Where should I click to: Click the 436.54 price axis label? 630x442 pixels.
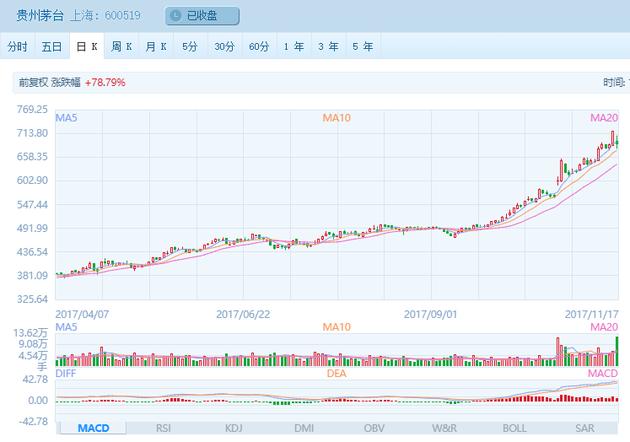32,252
